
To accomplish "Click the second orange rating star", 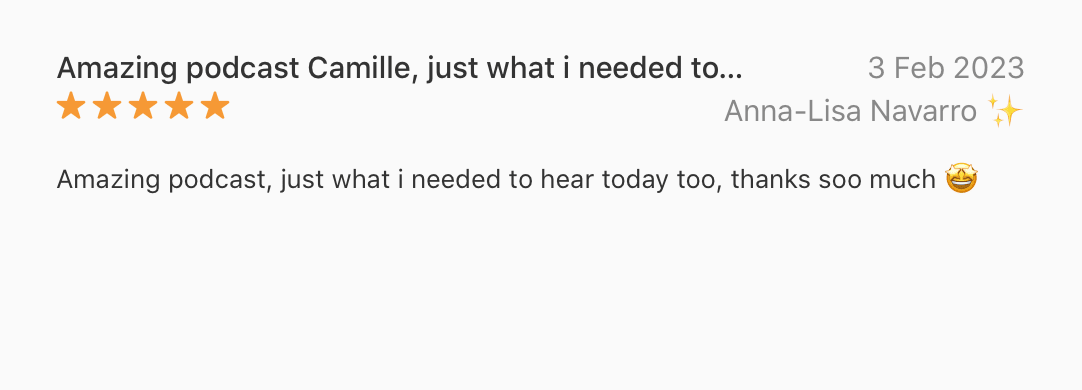I will coord(107,107).
